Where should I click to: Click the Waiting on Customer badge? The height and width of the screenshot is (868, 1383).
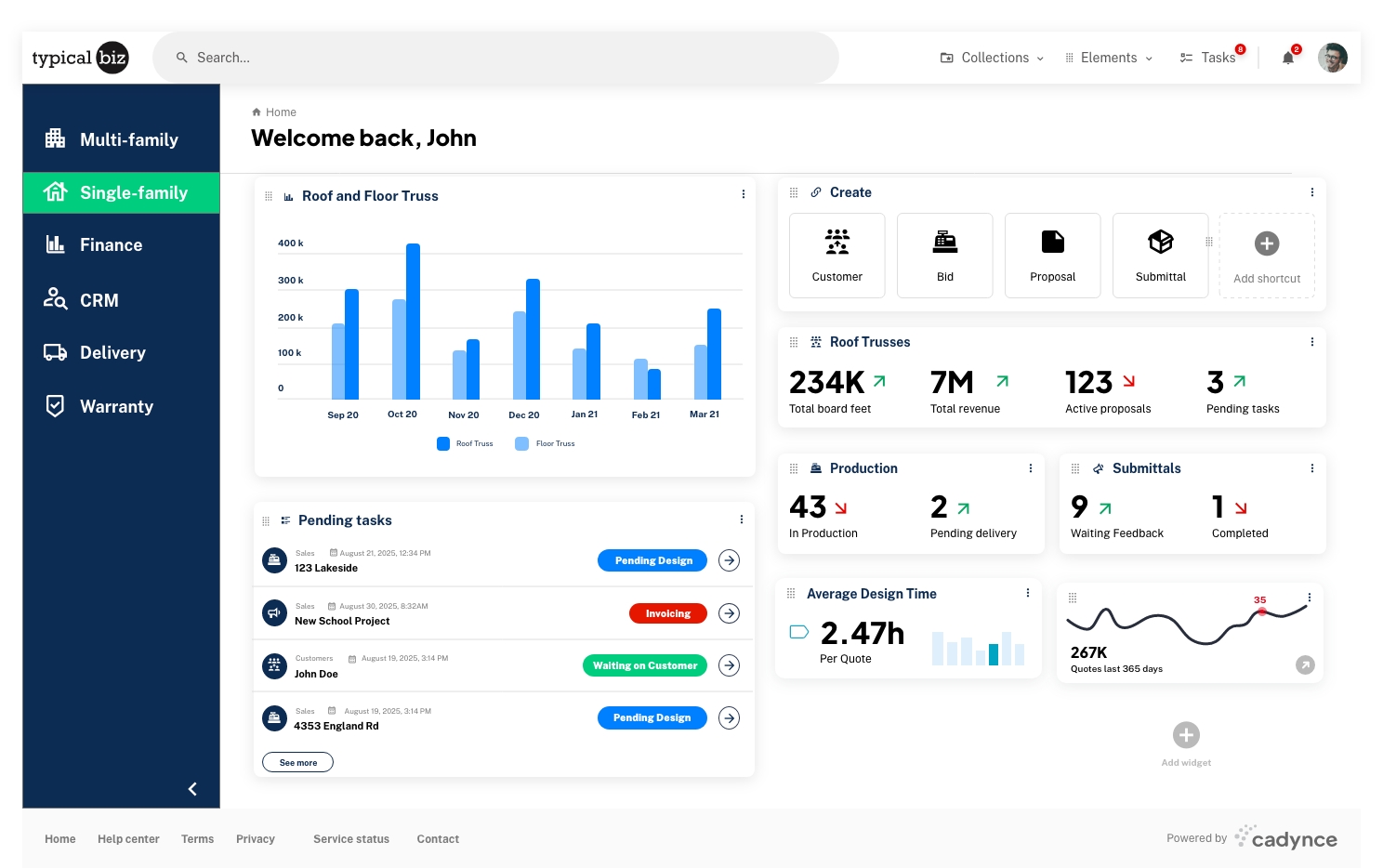tap(645, 665)
